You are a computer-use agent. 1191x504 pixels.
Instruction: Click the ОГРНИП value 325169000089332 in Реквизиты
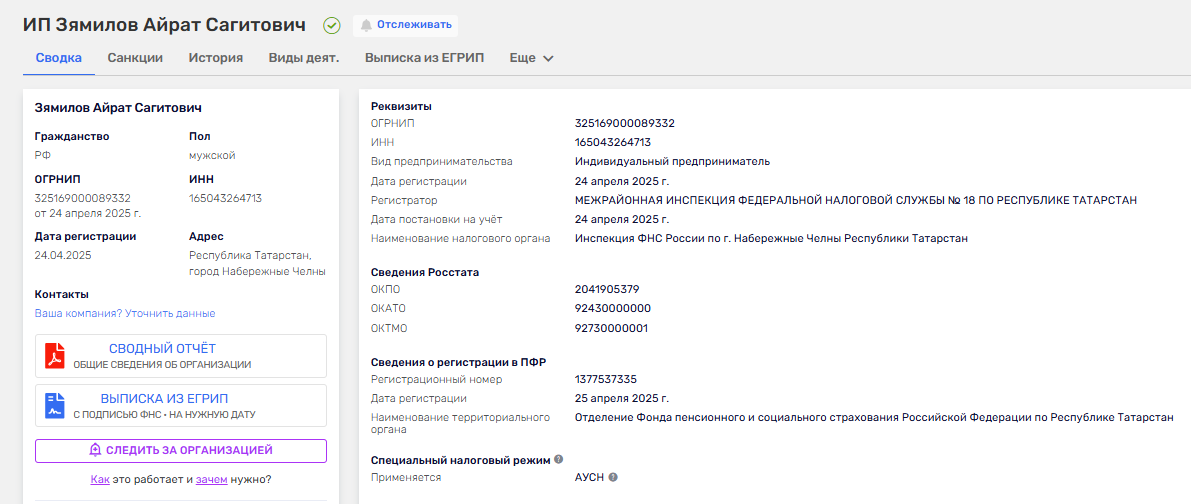click(x=625, y=123)
